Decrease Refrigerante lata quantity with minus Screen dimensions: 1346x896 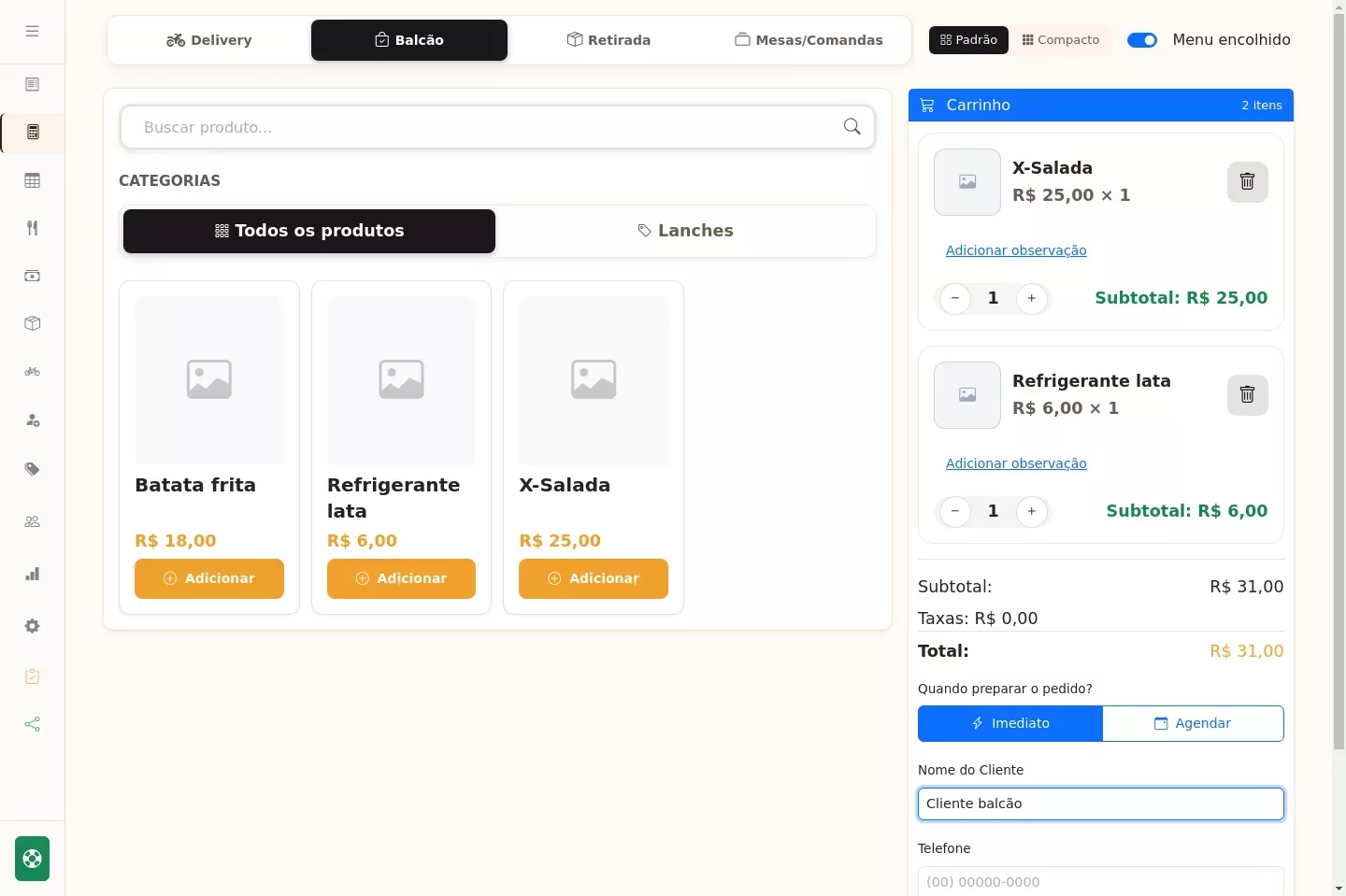(x=954, y=511)
